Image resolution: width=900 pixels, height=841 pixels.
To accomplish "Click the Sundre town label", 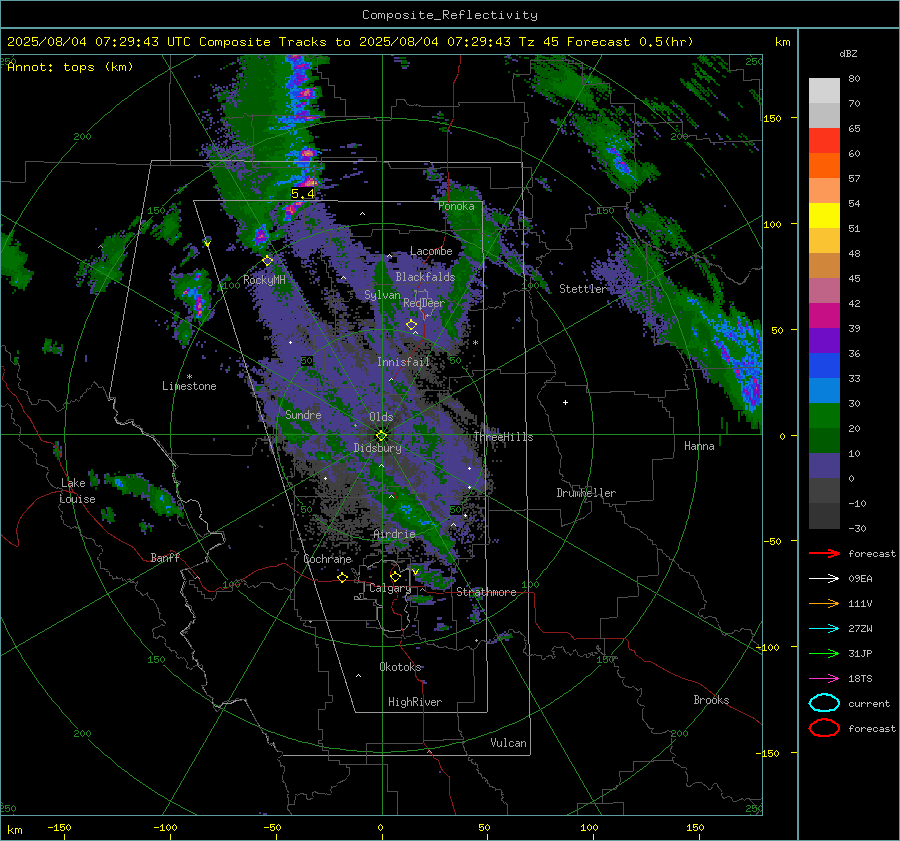I will 303,414.
